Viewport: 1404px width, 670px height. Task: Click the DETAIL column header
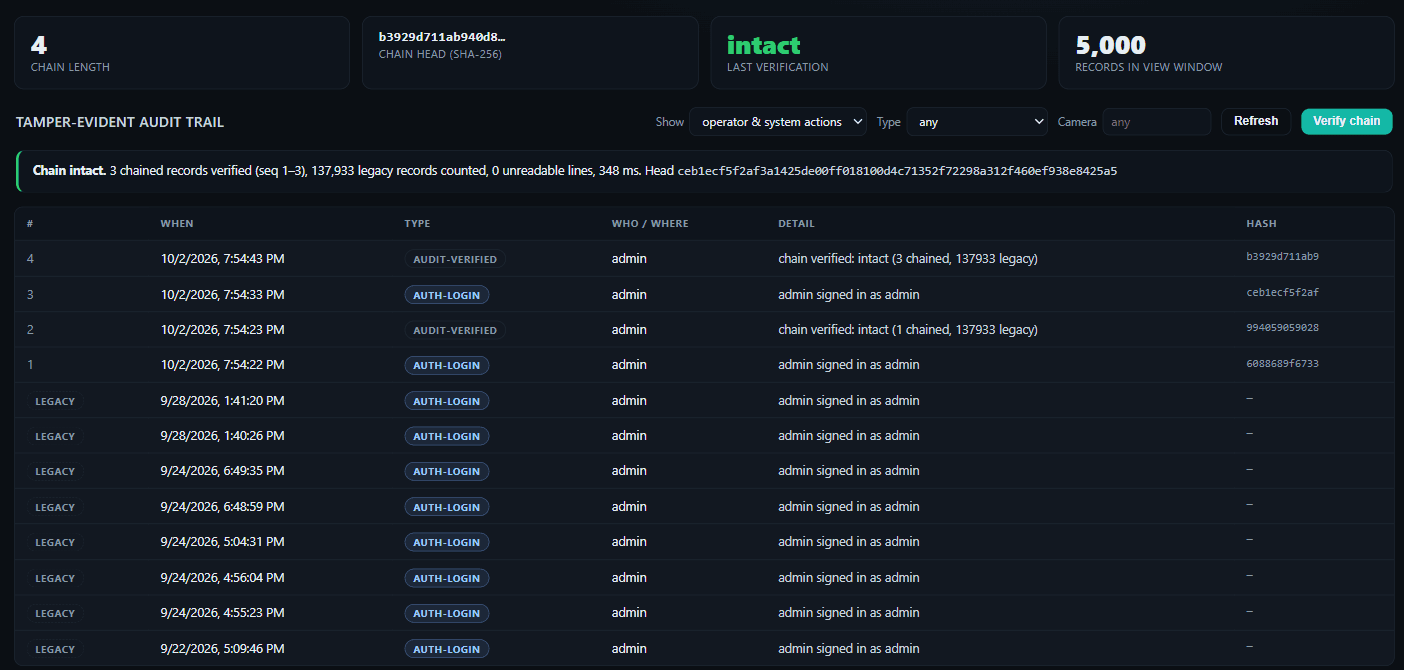[797, 223]
